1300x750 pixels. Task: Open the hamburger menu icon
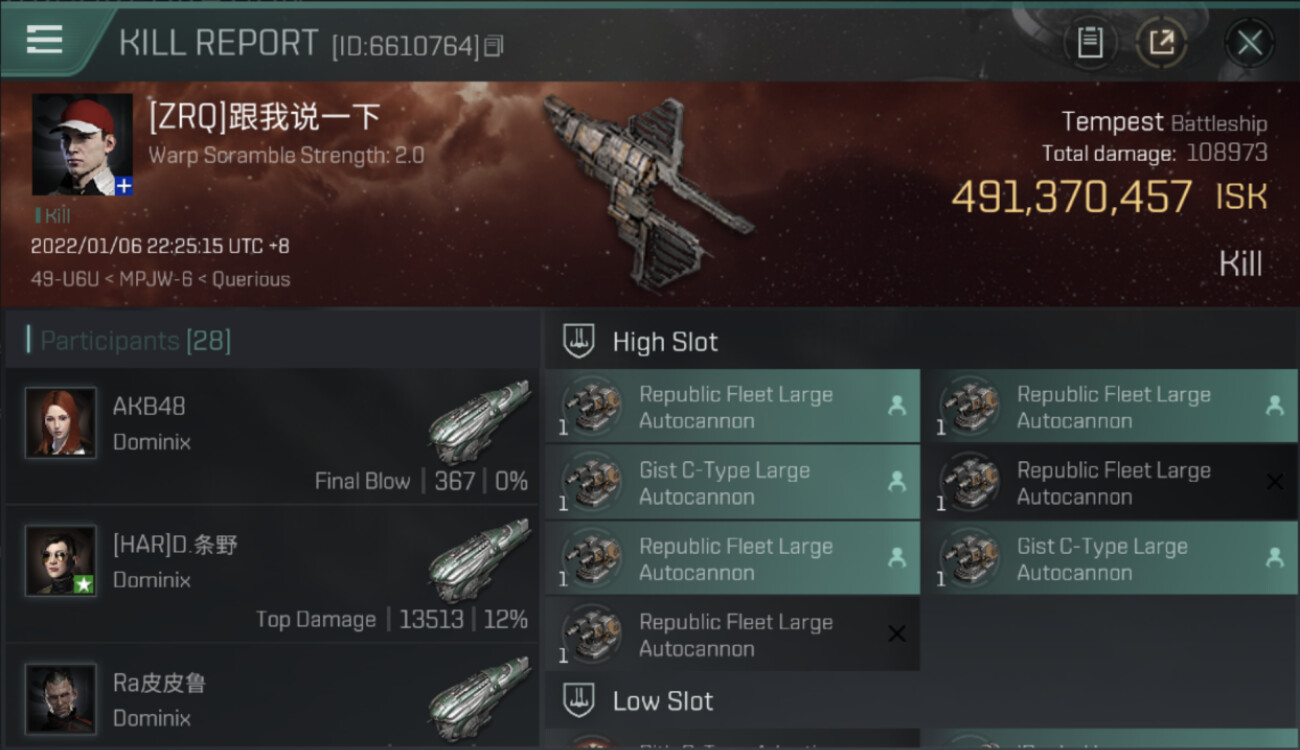click(44, 40)
